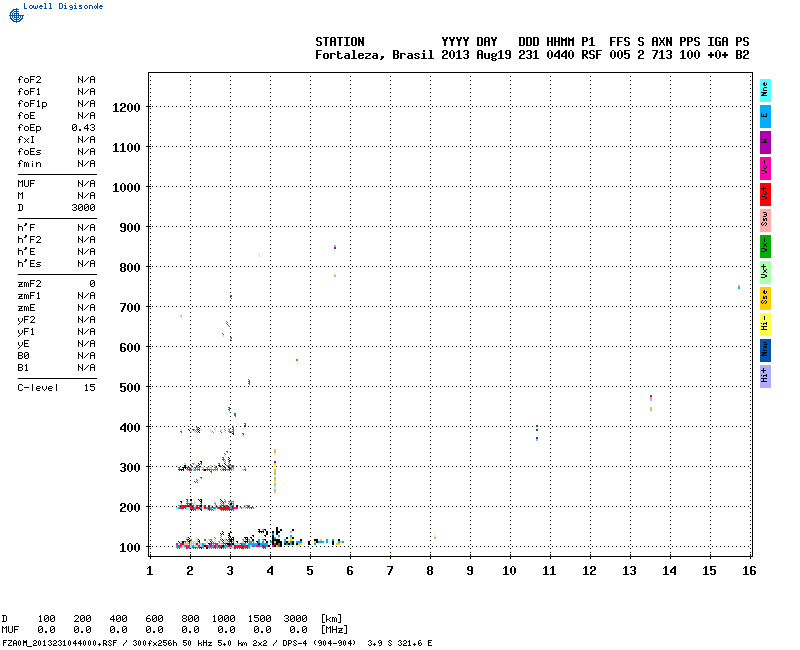800x650 pixels.
Task: Click the file name FZA0M_2013231044000.RSF in the footer
Action: coord(60,643)
